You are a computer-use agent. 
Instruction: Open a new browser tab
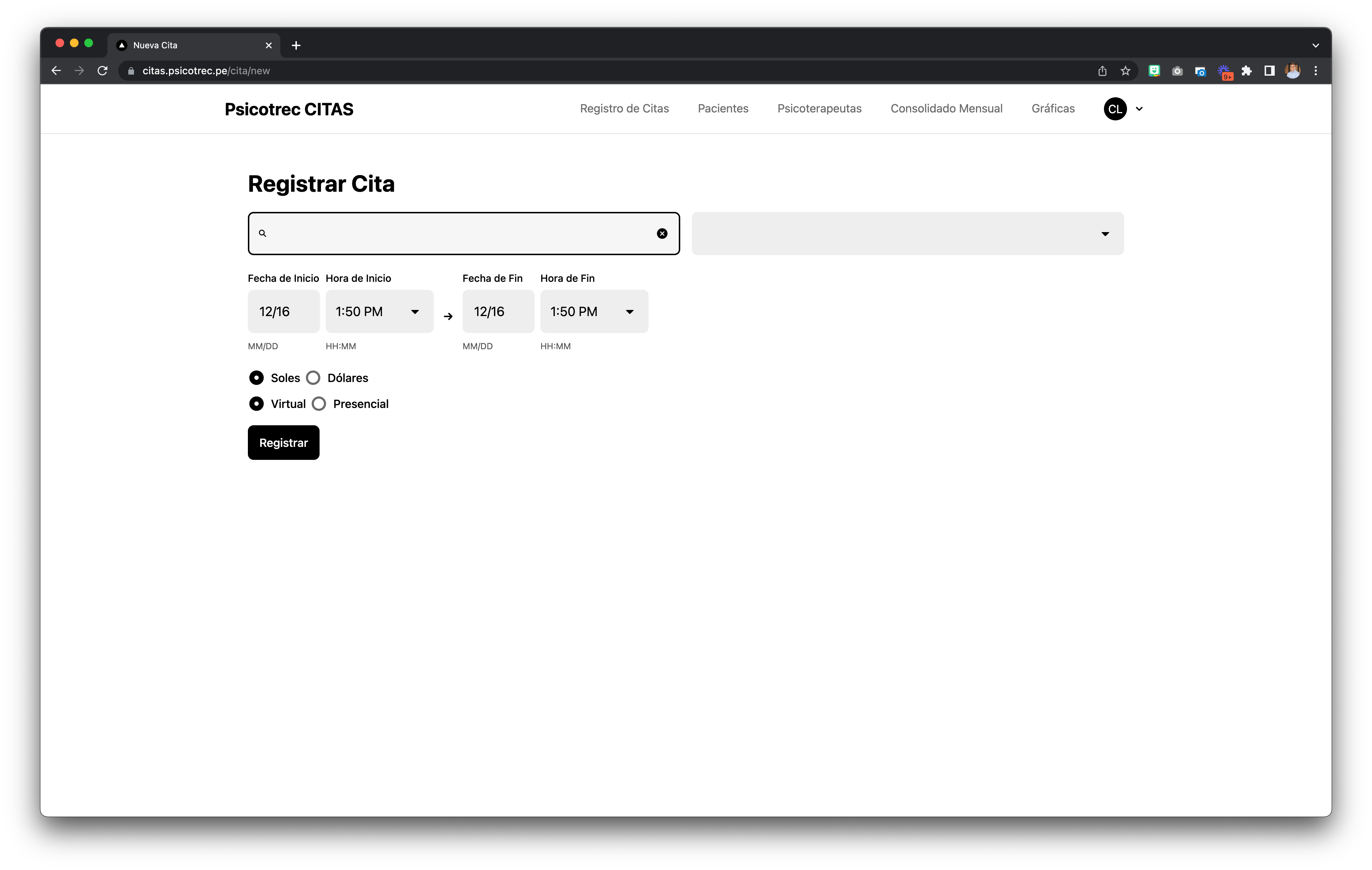coord(296,45)
